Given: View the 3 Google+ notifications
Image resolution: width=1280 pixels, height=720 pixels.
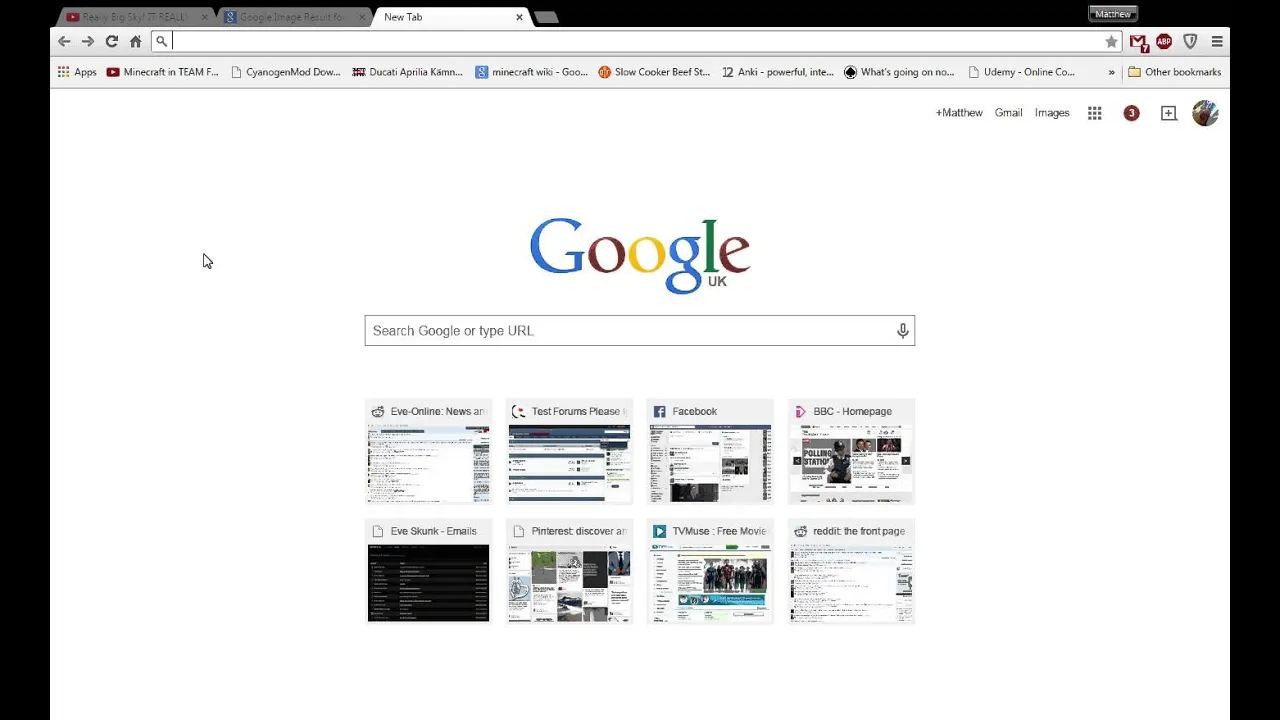Looking at the screenshot, I should pyautogui.click(x=1131, y=113).
